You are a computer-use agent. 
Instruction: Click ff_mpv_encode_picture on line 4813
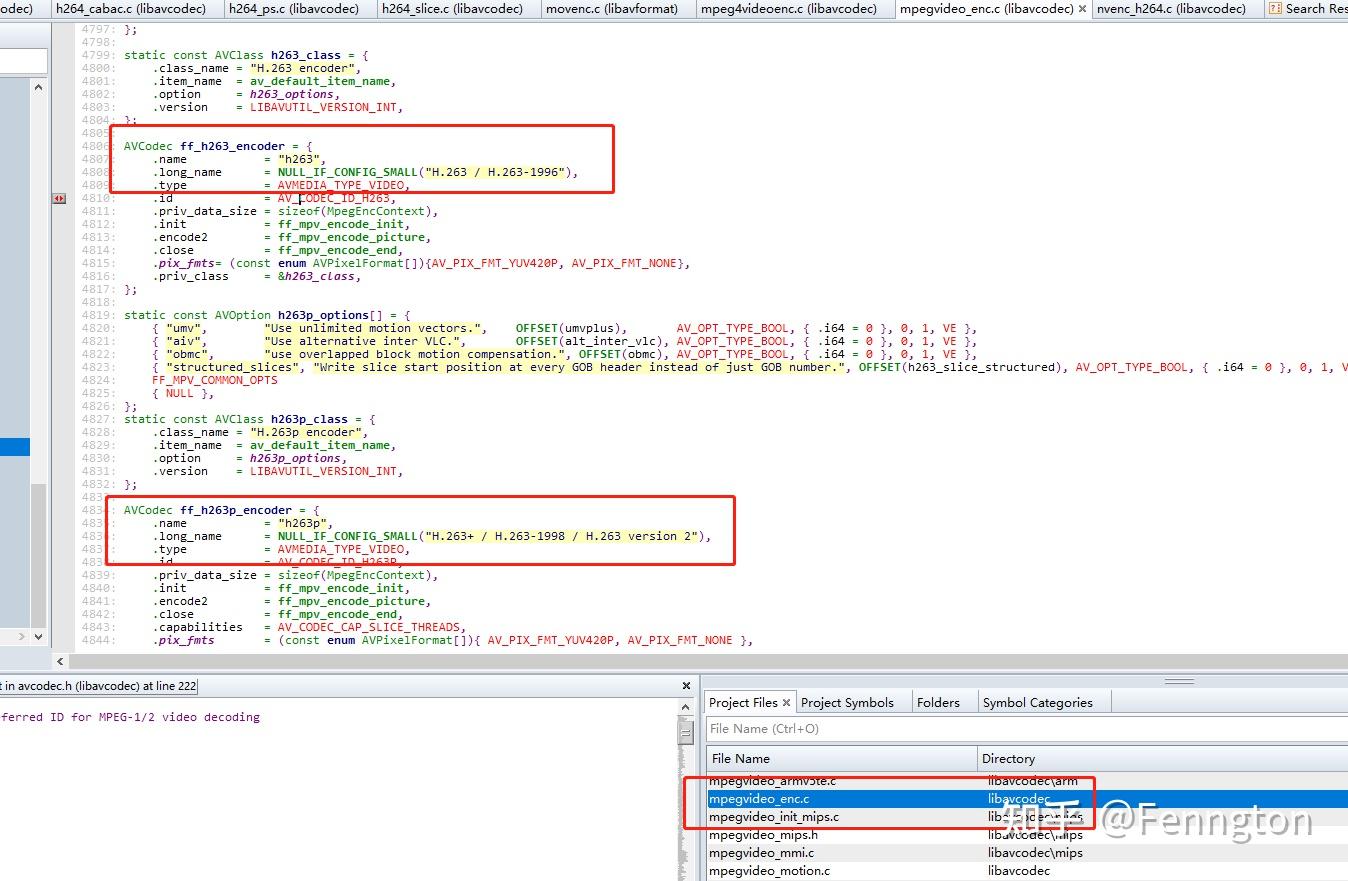(x=351, y=237)
